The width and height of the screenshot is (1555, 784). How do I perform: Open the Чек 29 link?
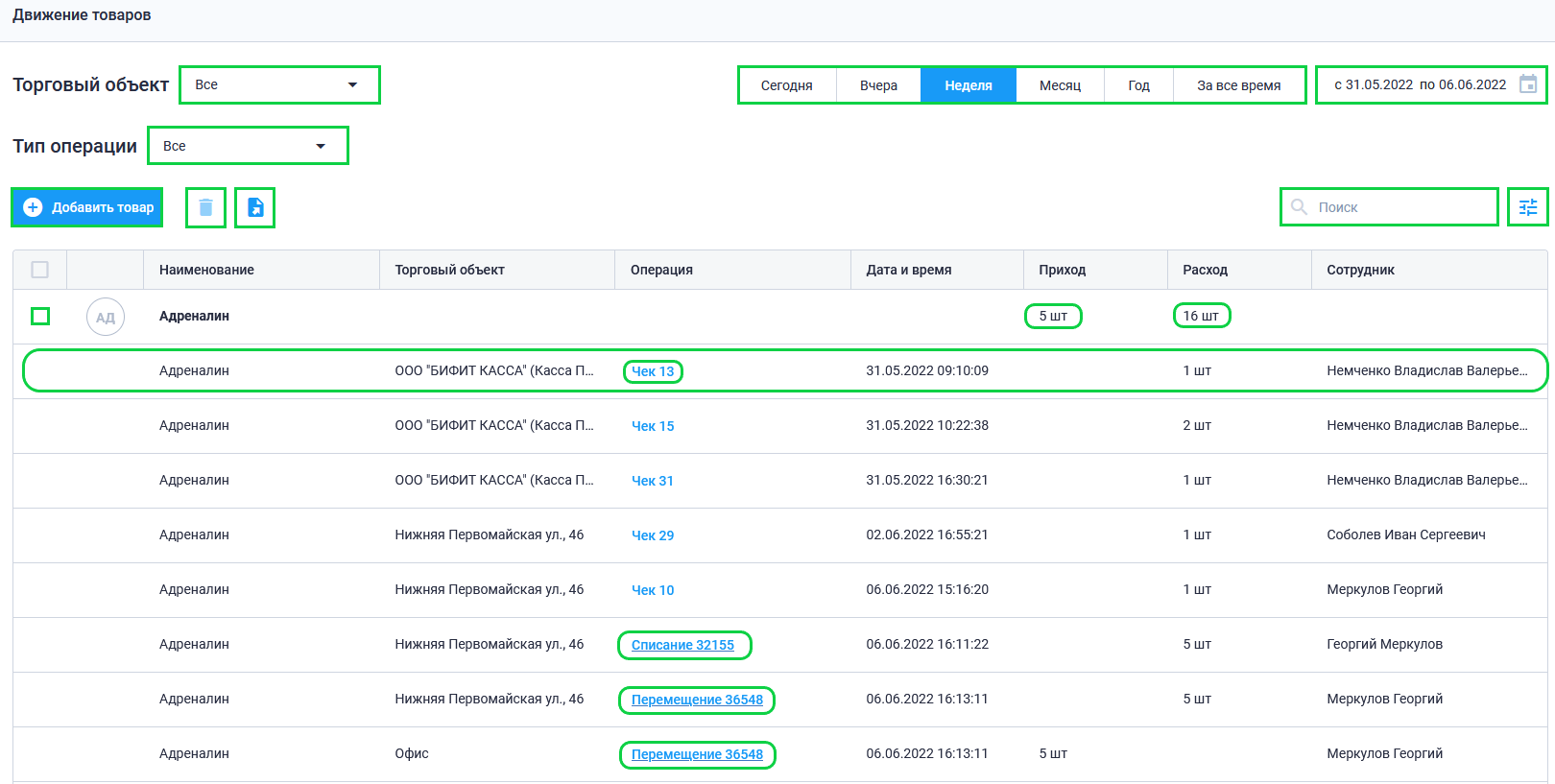pyautogui.click(x=653, y=535)
